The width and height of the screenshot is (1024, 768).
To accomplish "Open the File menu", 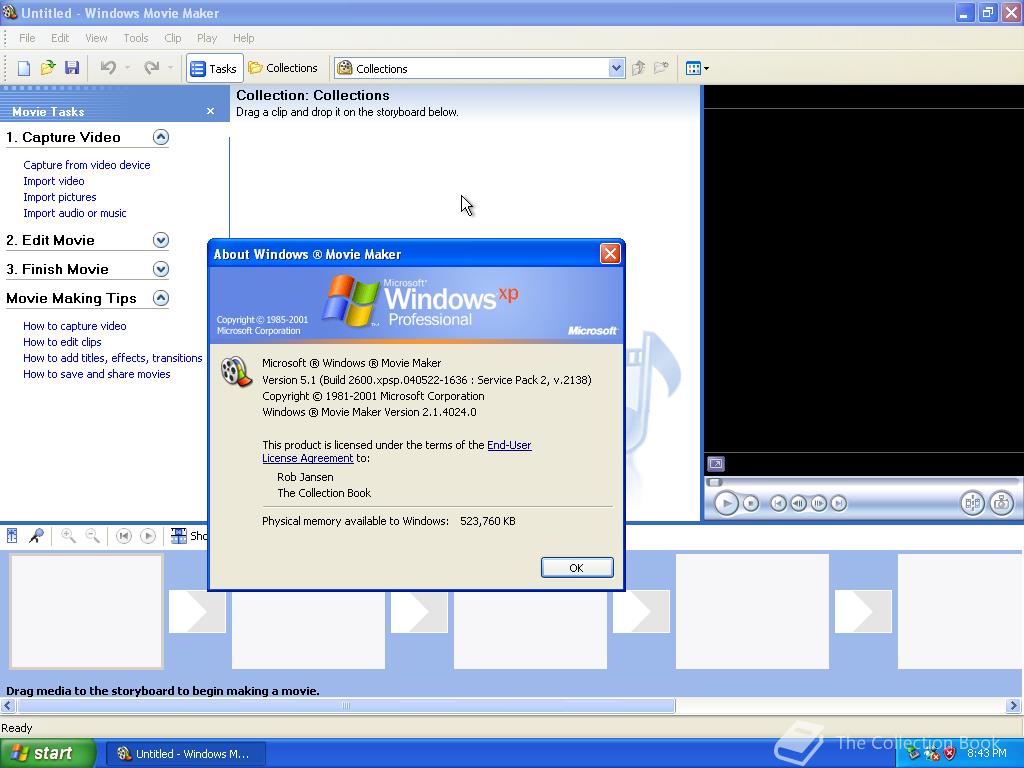I will click(27, 38).
